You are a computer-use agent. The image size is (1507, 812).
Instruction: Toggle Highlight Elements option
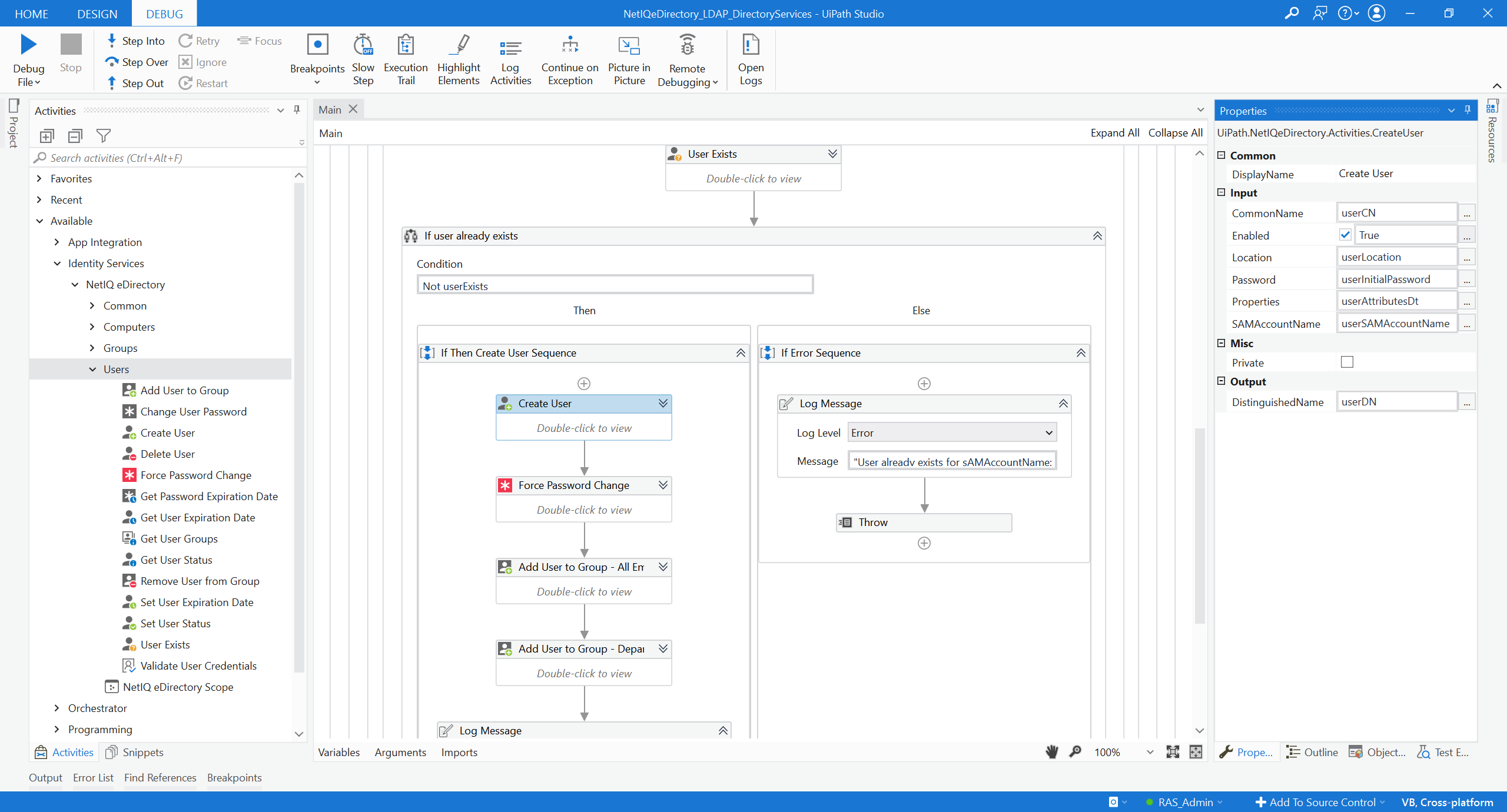[459, 59]
